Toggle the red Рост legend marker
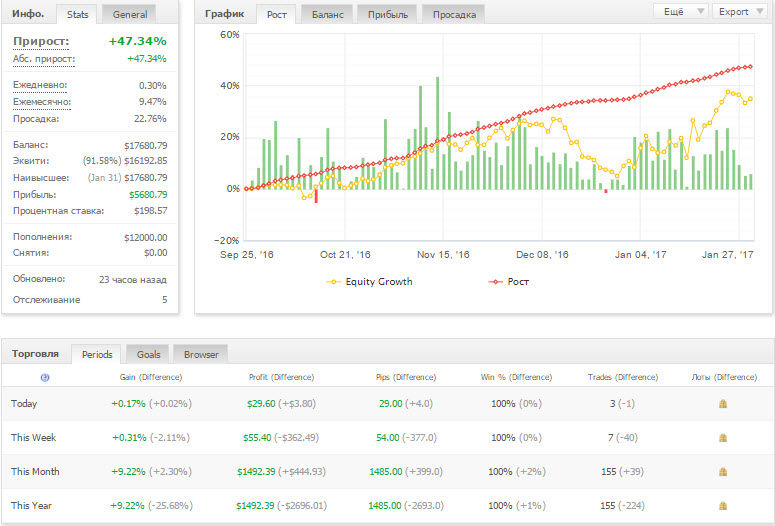 pyautogui.click(x=496, y=282)
